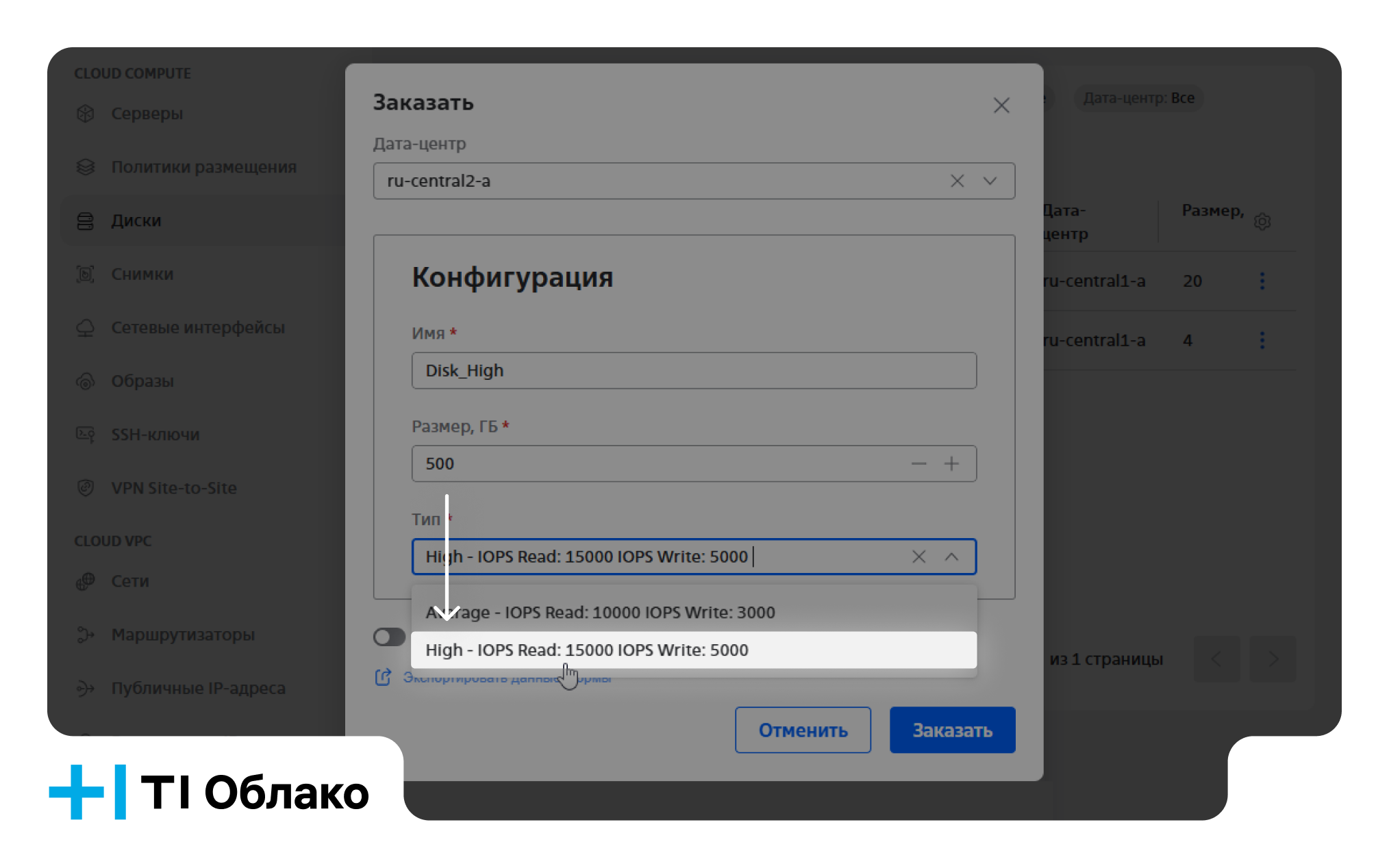The image size is (1389, 868).
Task: Click the VPN Site-to-Site shield icon
Action: click(x=86, y=487)
